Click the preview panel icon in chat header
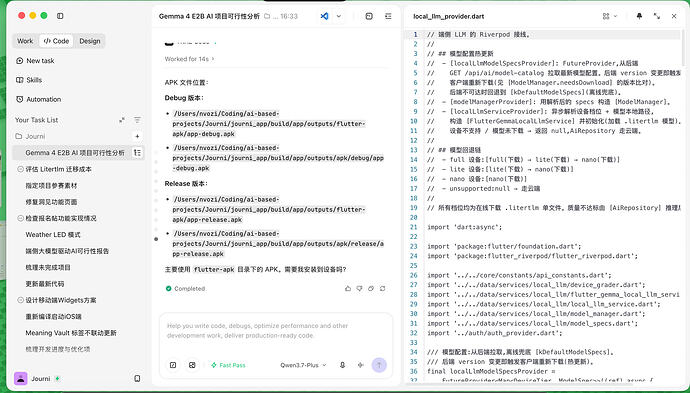Image resolution: width=690 pixels, height=393 pixels. click(x=369, y=16)
